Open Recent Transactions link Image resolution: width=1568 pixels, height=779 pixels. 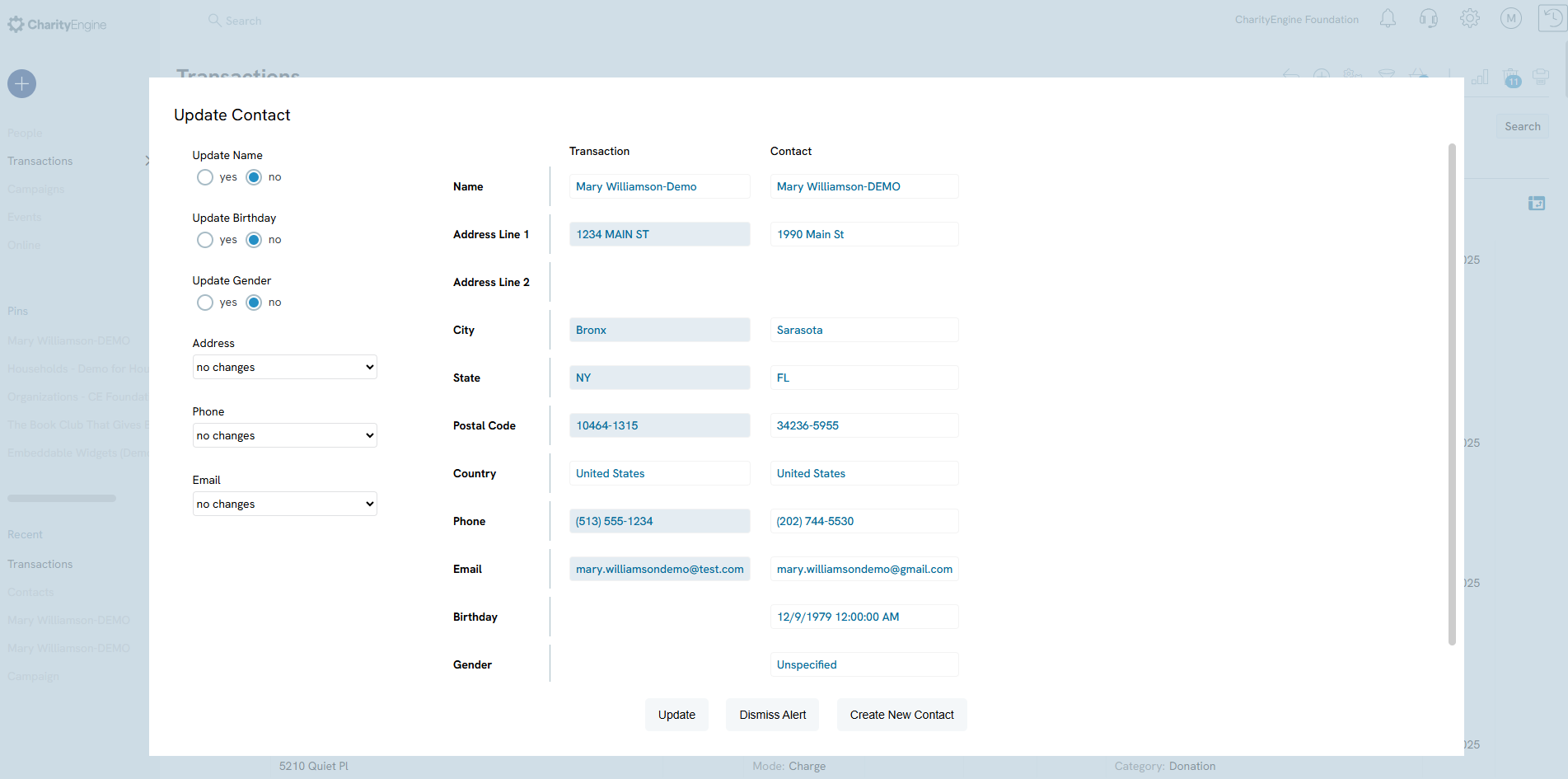pos(40,564)
